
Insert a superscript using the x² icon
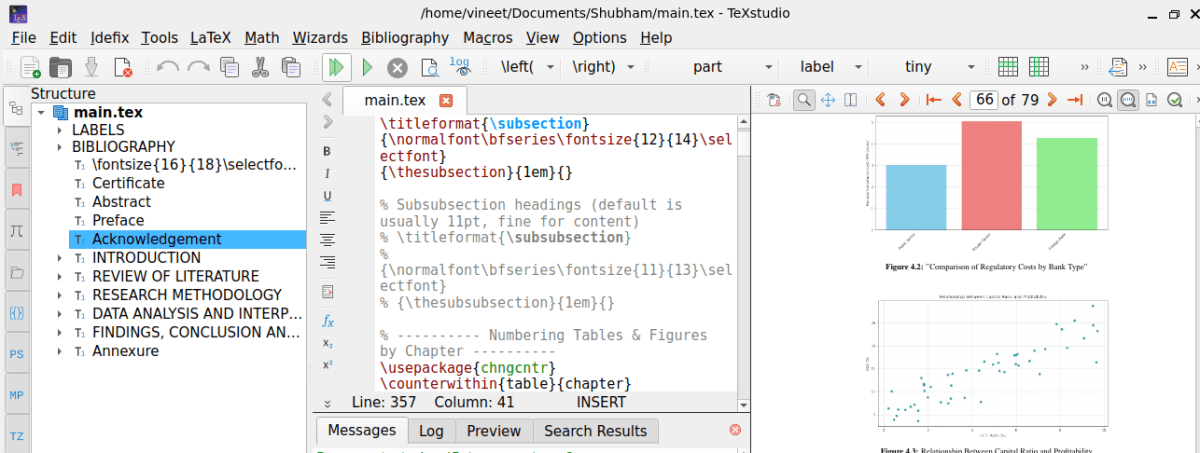tap(327, 365)
